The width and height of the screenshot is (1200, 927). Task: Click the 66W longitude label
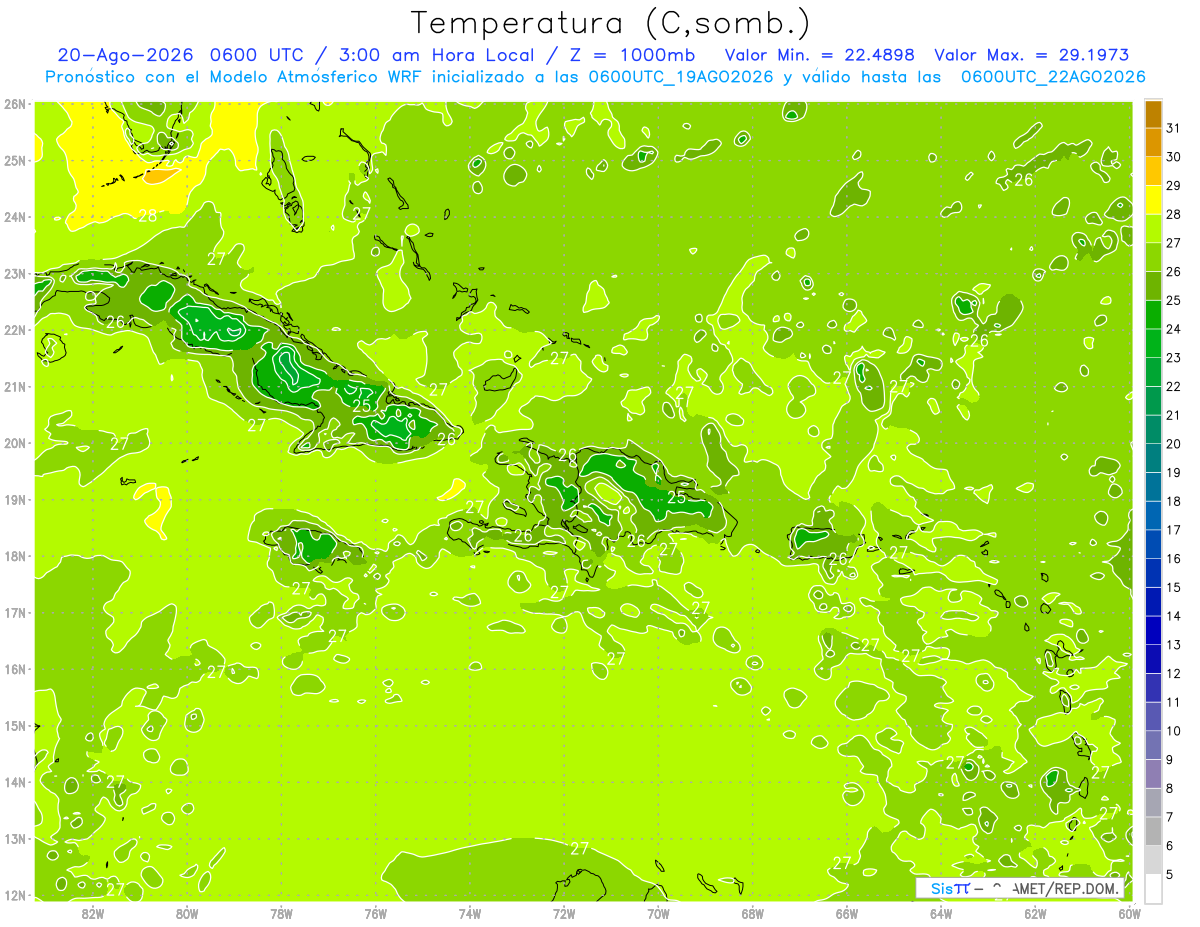click(x=846, y=912)
